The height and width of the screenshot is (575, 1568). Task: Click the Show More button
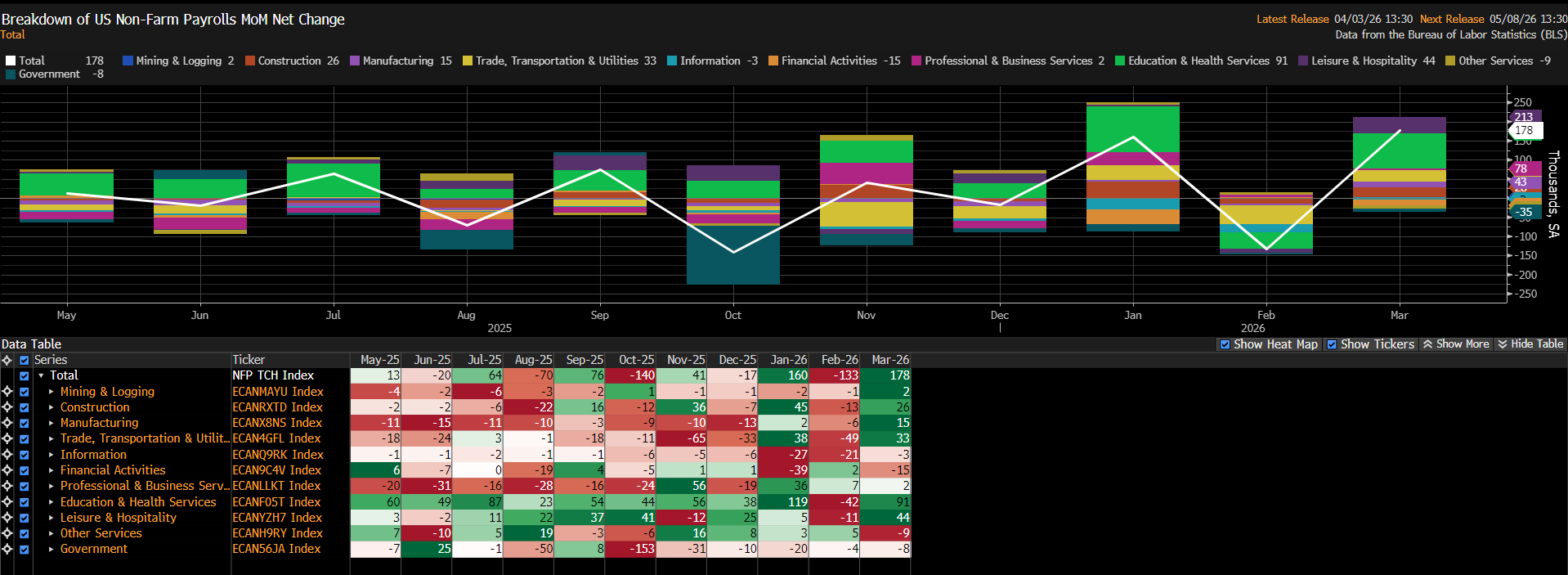coord(1455,344)
